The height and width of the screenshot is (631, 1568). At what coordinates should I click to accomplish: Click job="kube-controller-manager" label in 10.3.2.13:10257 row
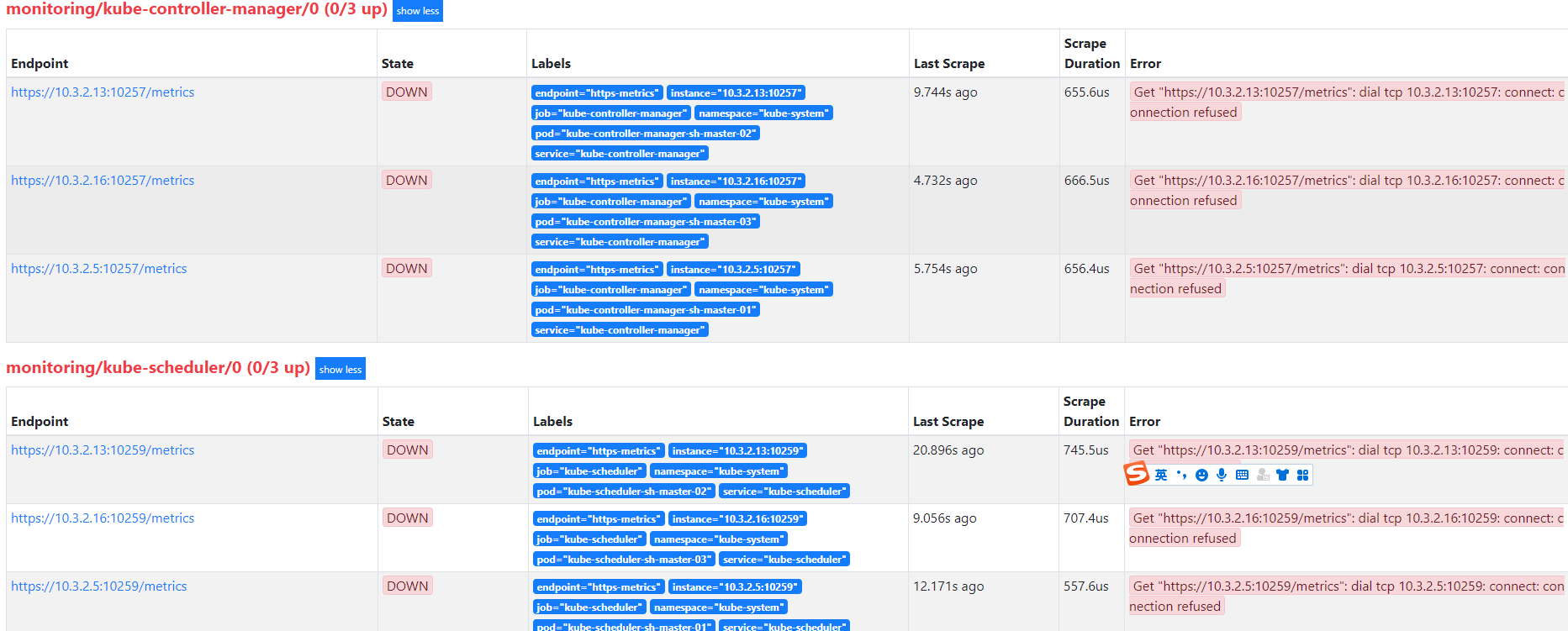(611, 113)
